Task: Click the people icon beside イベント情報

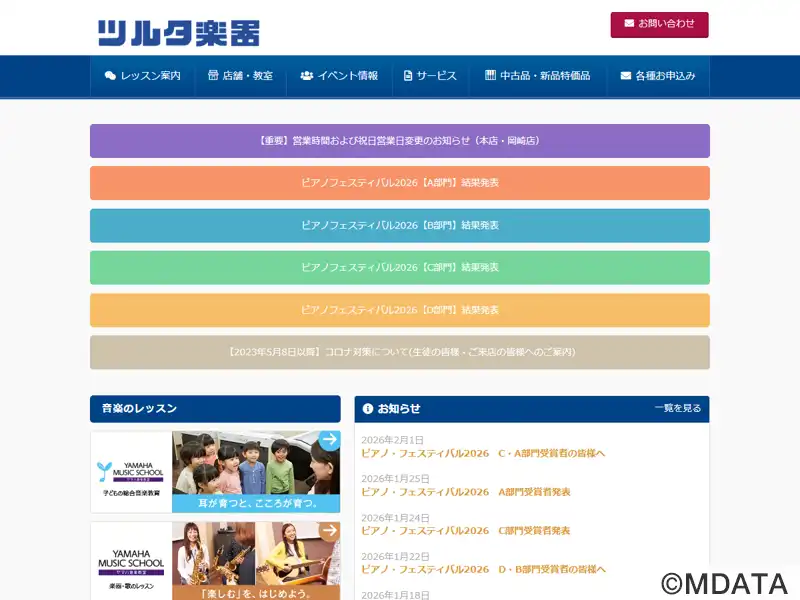Action: point(307,76)
